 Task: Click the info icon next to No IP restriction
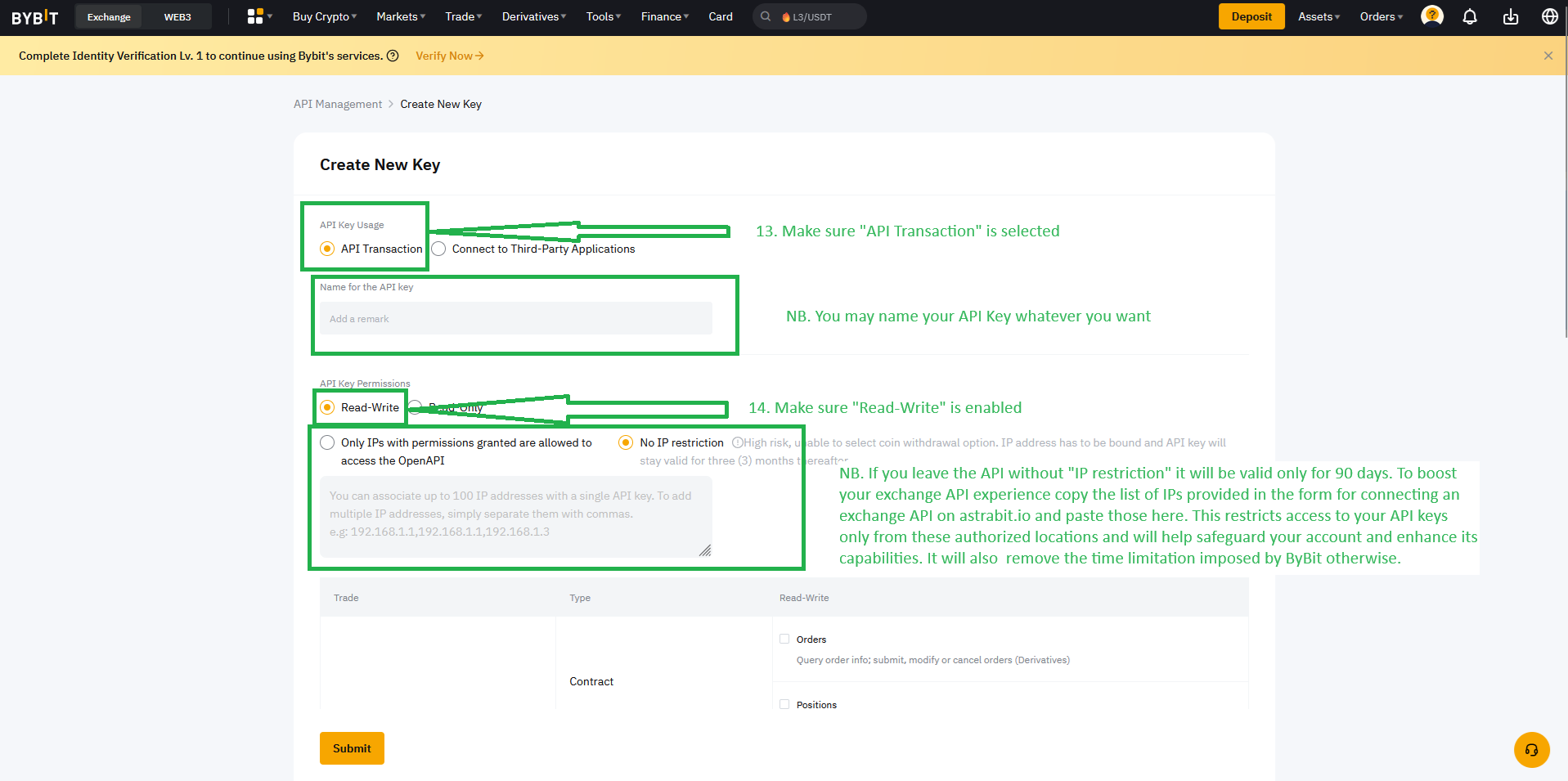[737, 442]
